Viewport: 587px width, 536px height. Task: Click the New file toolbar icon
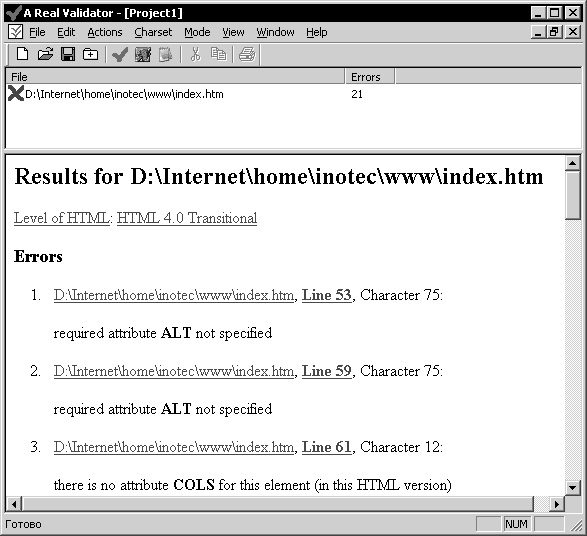[22, 55]
